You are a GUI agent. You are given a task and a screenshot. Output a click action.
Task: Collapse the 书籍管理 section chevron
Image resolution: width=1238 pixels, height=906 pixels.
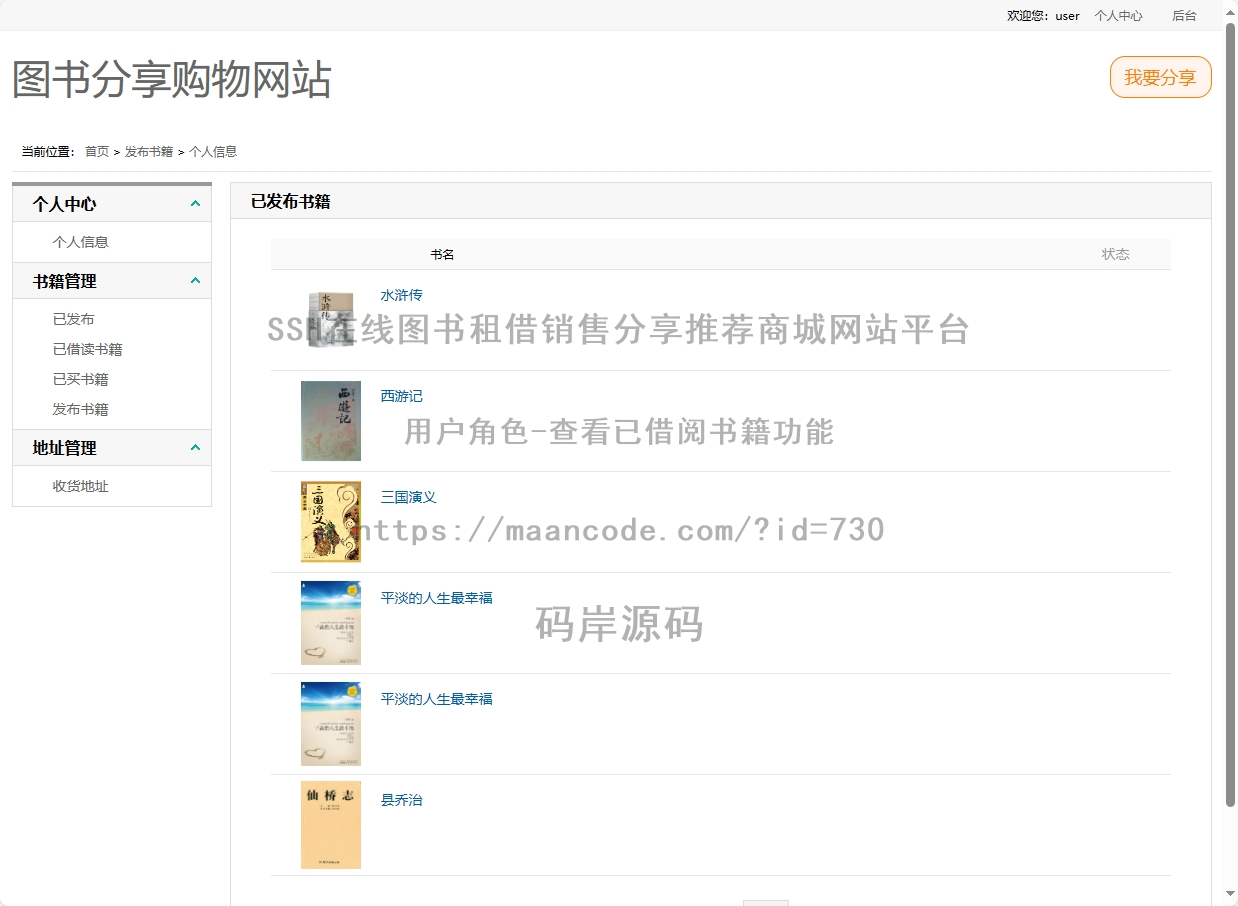pos(195,281)
